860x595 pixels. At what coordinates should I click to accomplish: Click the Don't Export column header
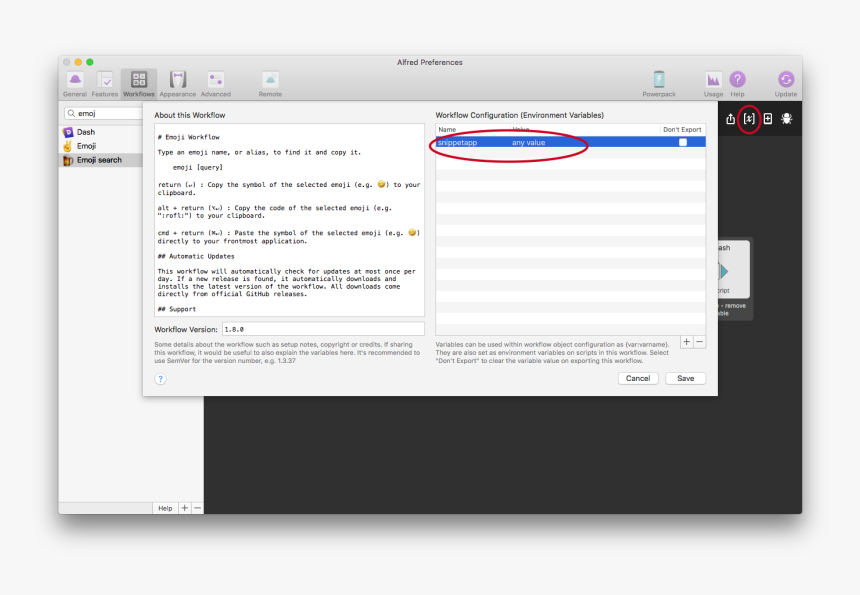coord(682,130)
